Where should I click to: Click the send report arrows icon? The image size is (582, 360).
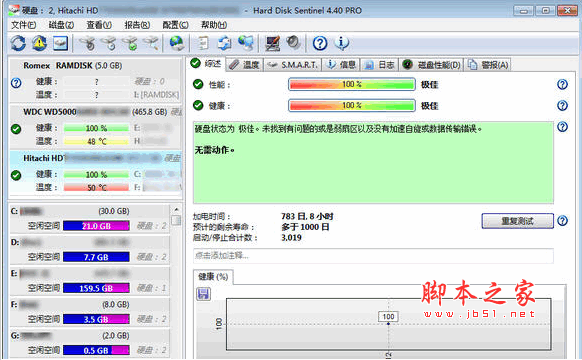coord(224,43)
